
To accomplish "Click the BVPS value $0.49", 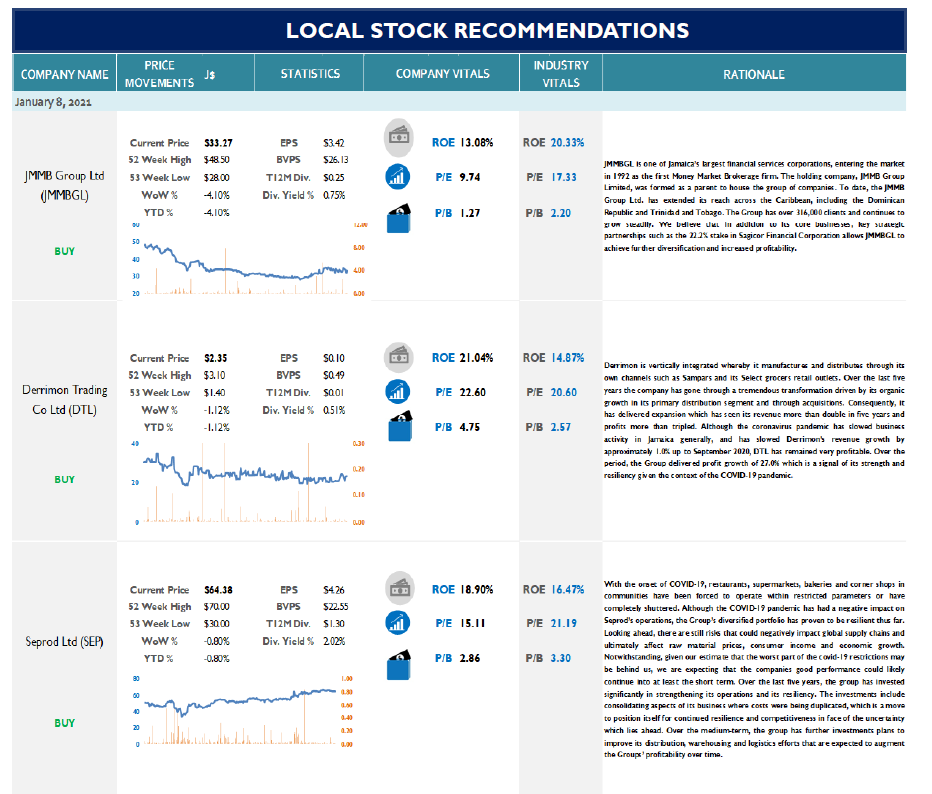I will [333, 376].
